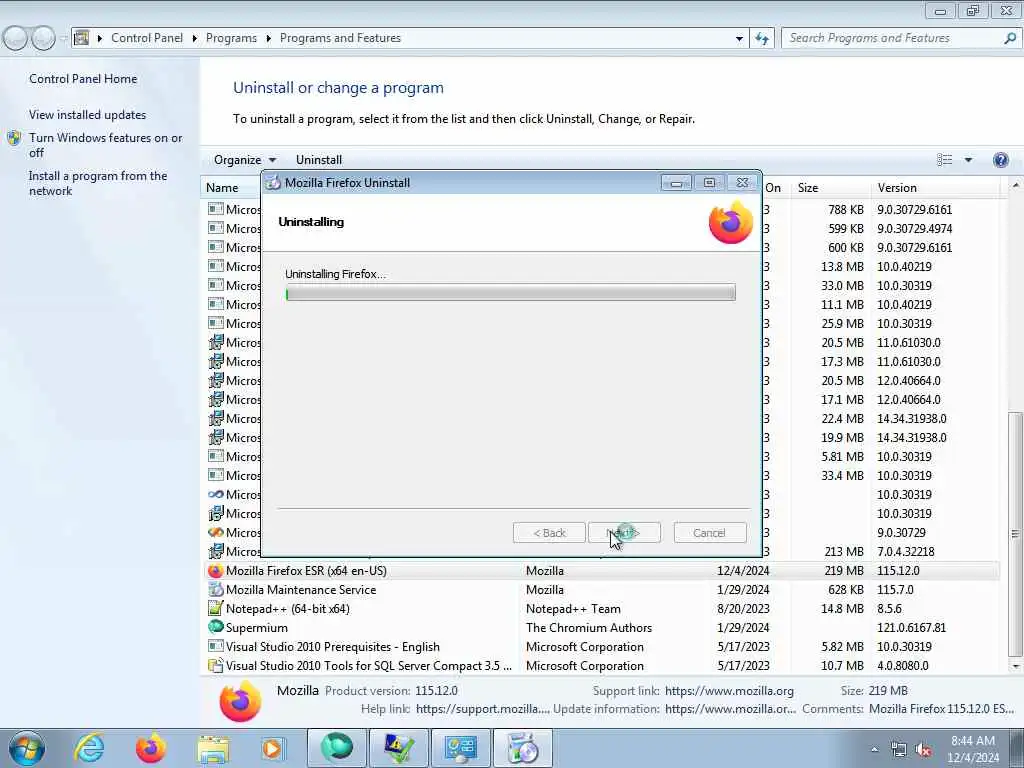Switch to Control Panel taskbar window
Image resolution: width=1024 pixels, height=768 pixels.
click(460, 748)
